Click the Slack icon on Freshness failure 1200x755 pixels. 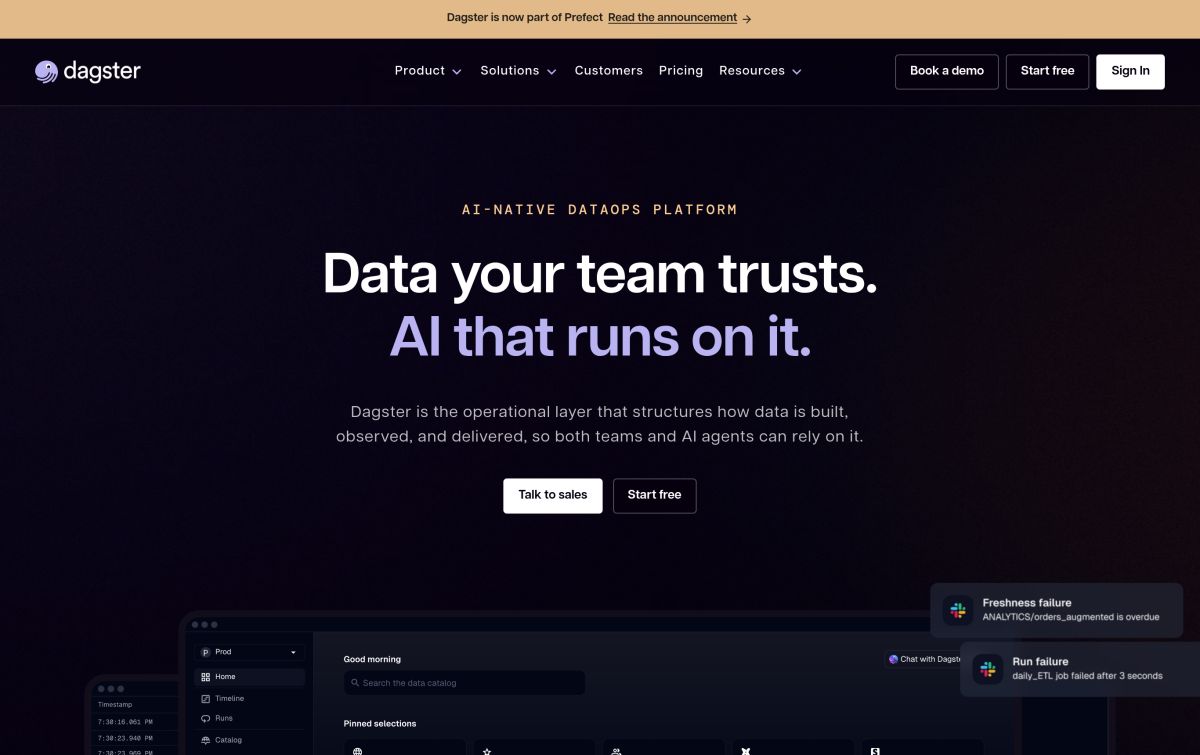click(x=959, y=610)
